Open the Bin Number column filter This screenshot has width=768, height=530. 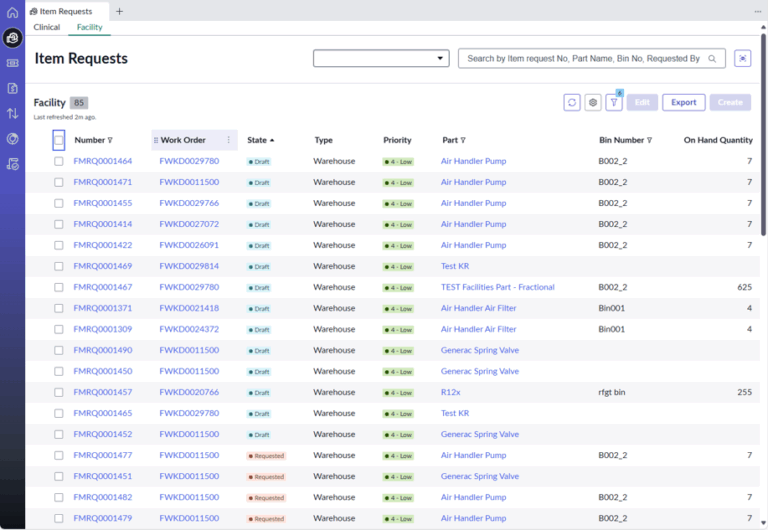[650, 140]
